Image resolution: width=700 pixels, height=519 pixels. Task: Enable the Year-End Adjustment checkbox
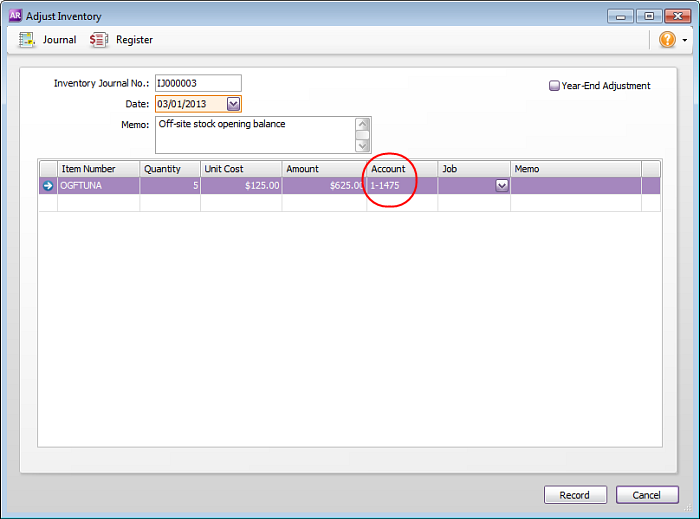[554, 86]
